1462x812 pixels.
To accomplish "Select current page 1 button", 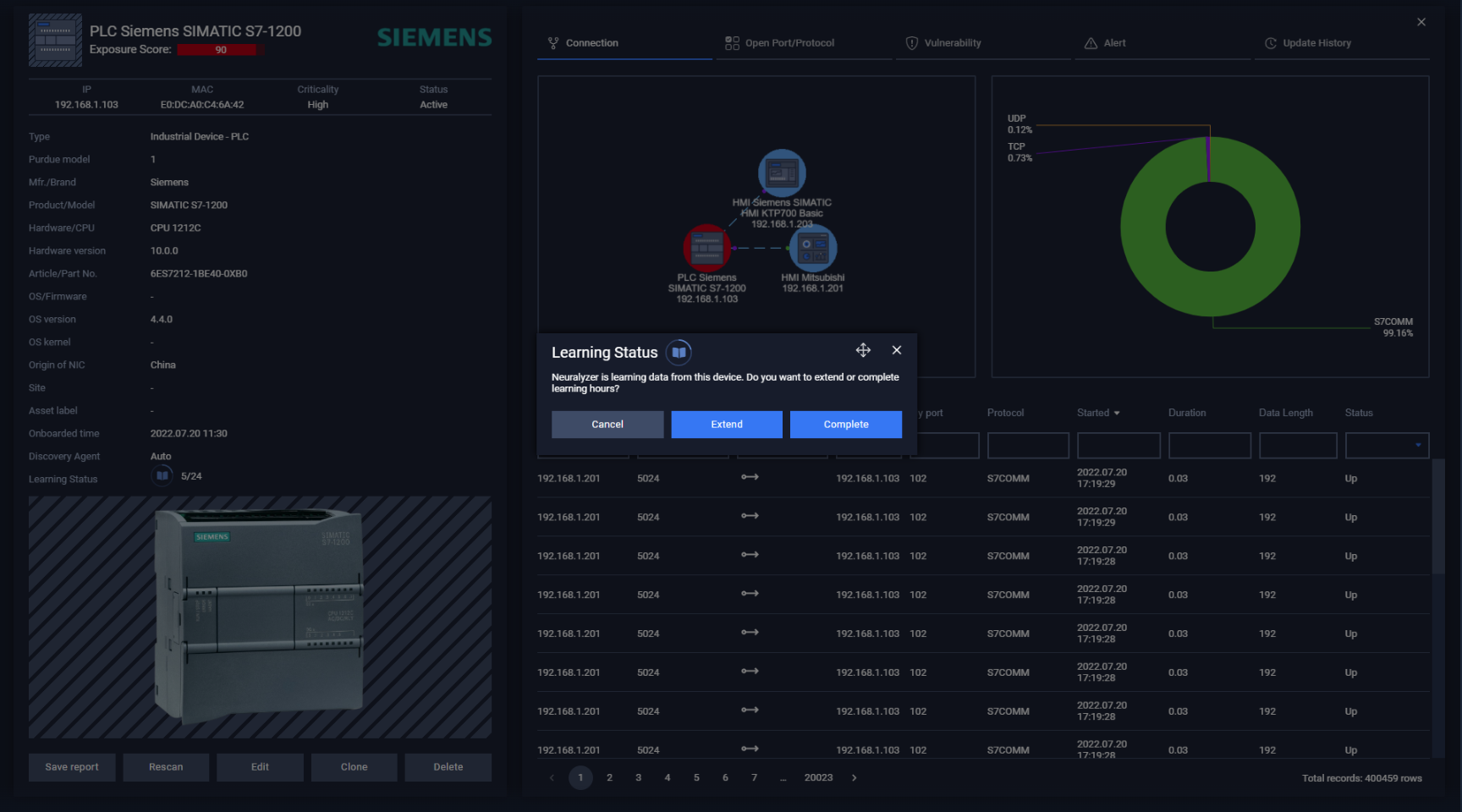I will coord(580,777).
